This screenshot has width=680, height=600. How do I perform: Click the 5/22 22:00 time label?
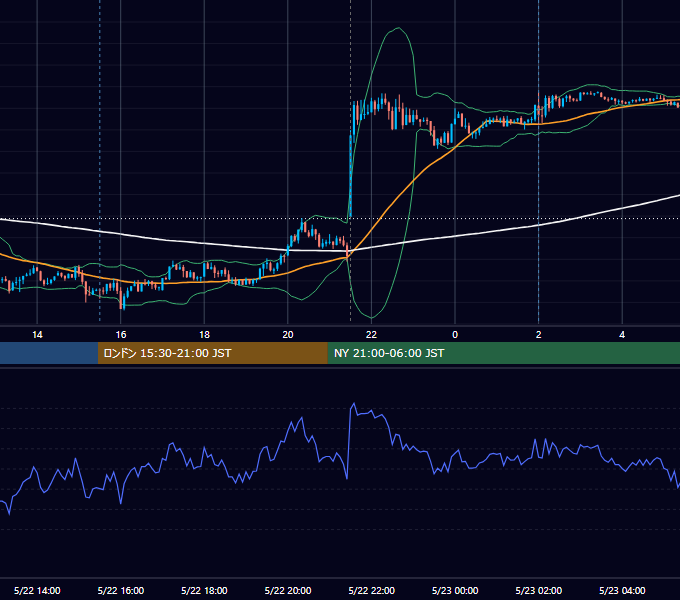pyautogui.click(x=372, y=590)
